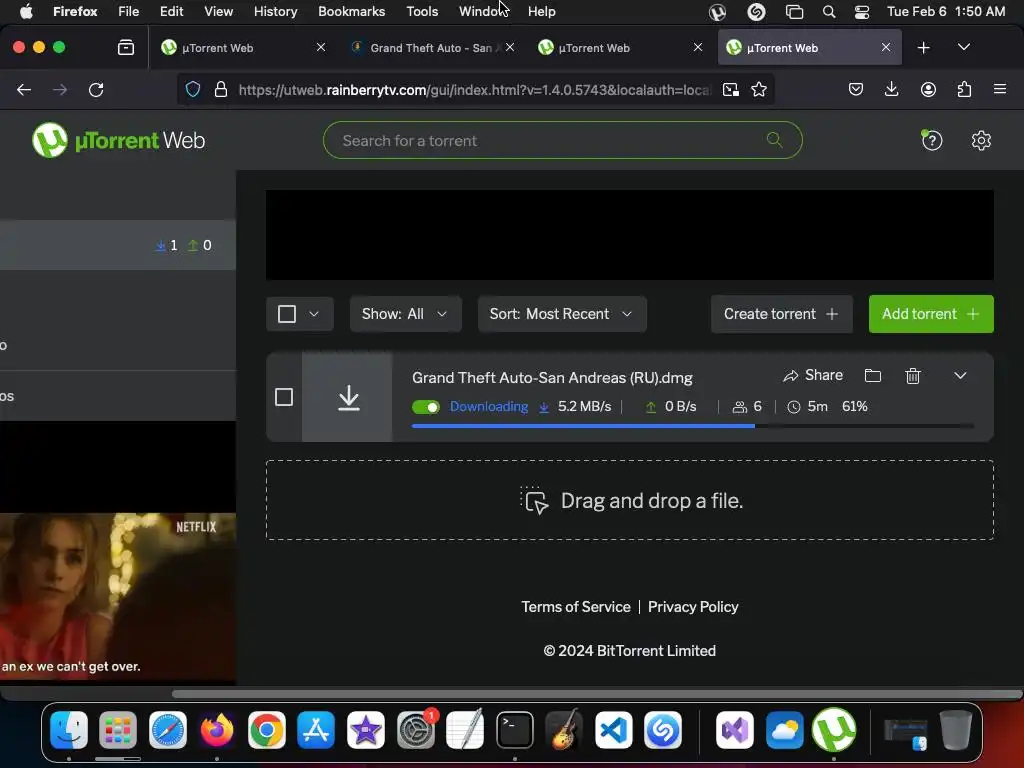Open the Firefox extensions puzzle icon

pyautogui.click(x=964, y=89)
